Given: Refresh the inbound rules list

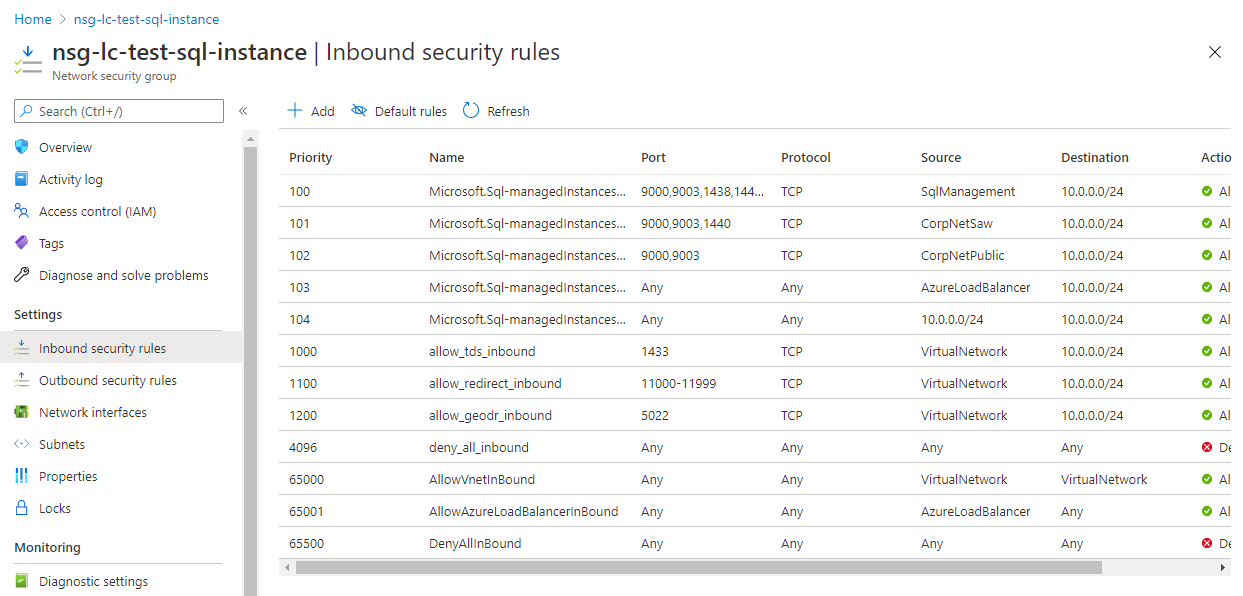Looking at the screenshot, I should tap(495, 110).
